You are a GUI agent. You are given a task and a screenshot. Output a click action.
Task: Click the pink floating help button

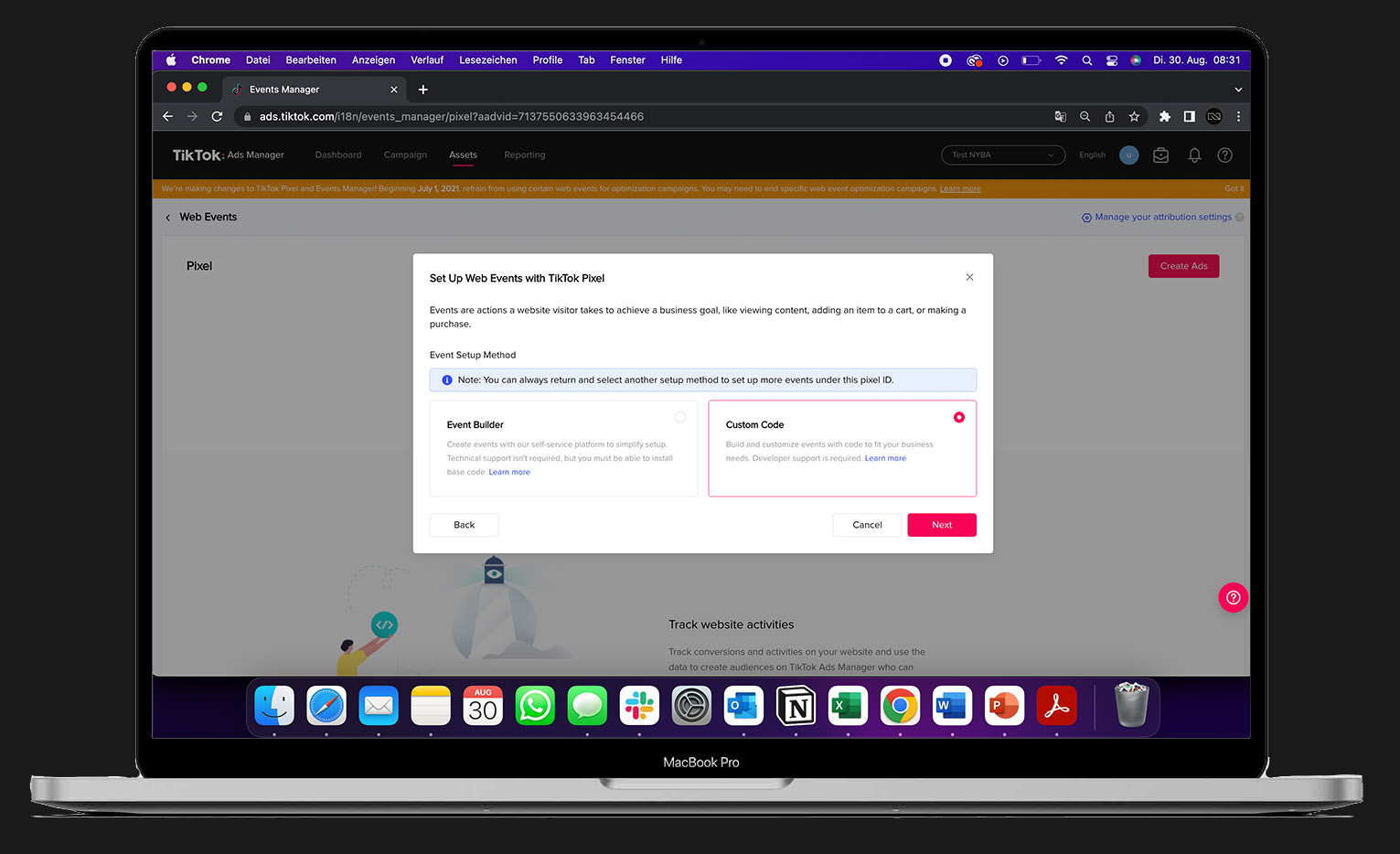(1233, 597)
